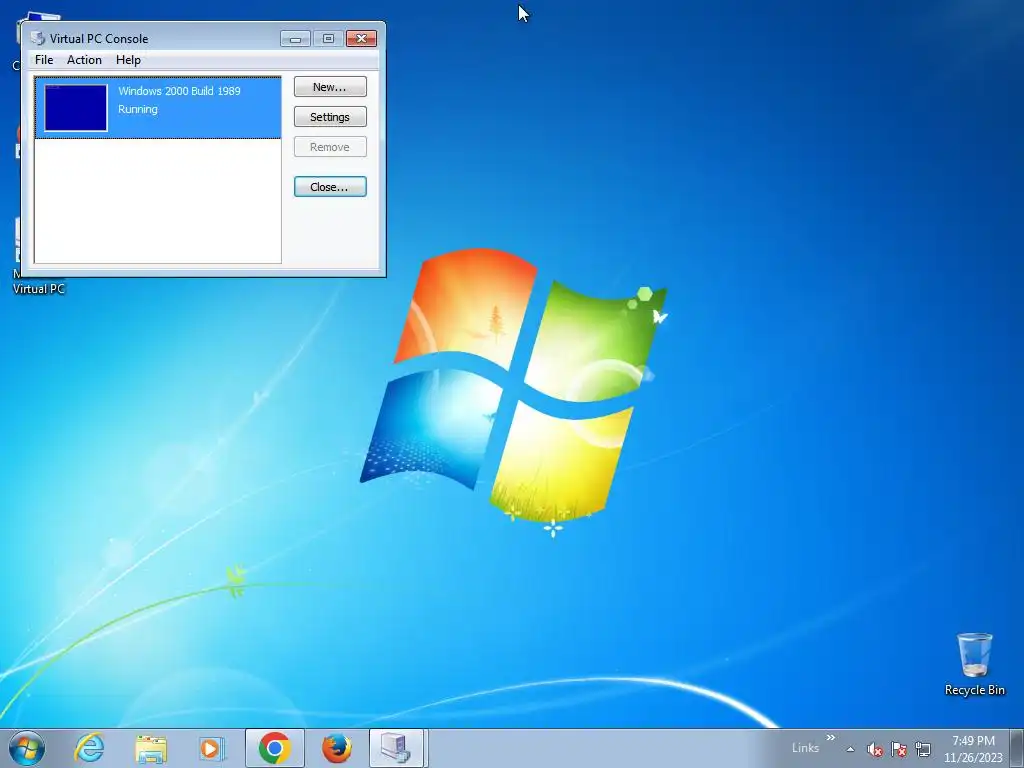Click the Show Desktop strip beside the clock
The width and height of the screenshot is (1024, 768).
(1017, 748)
